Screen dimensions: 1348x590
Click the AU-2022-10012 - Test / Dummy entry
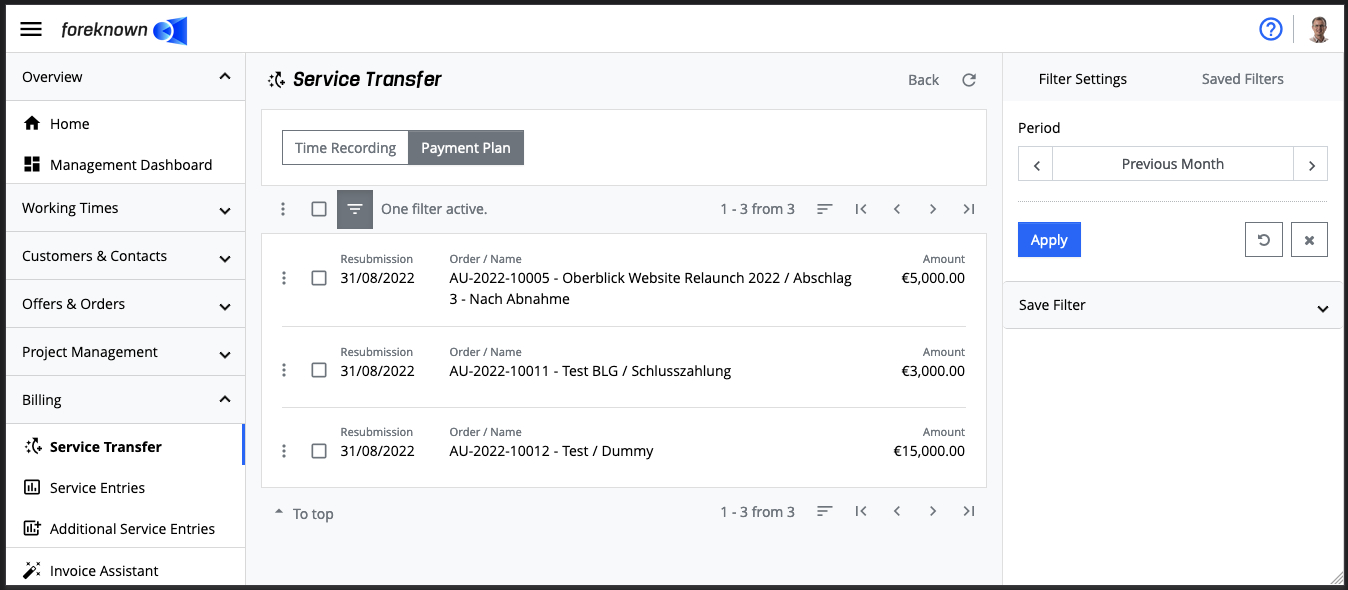(x=551, y=451)
